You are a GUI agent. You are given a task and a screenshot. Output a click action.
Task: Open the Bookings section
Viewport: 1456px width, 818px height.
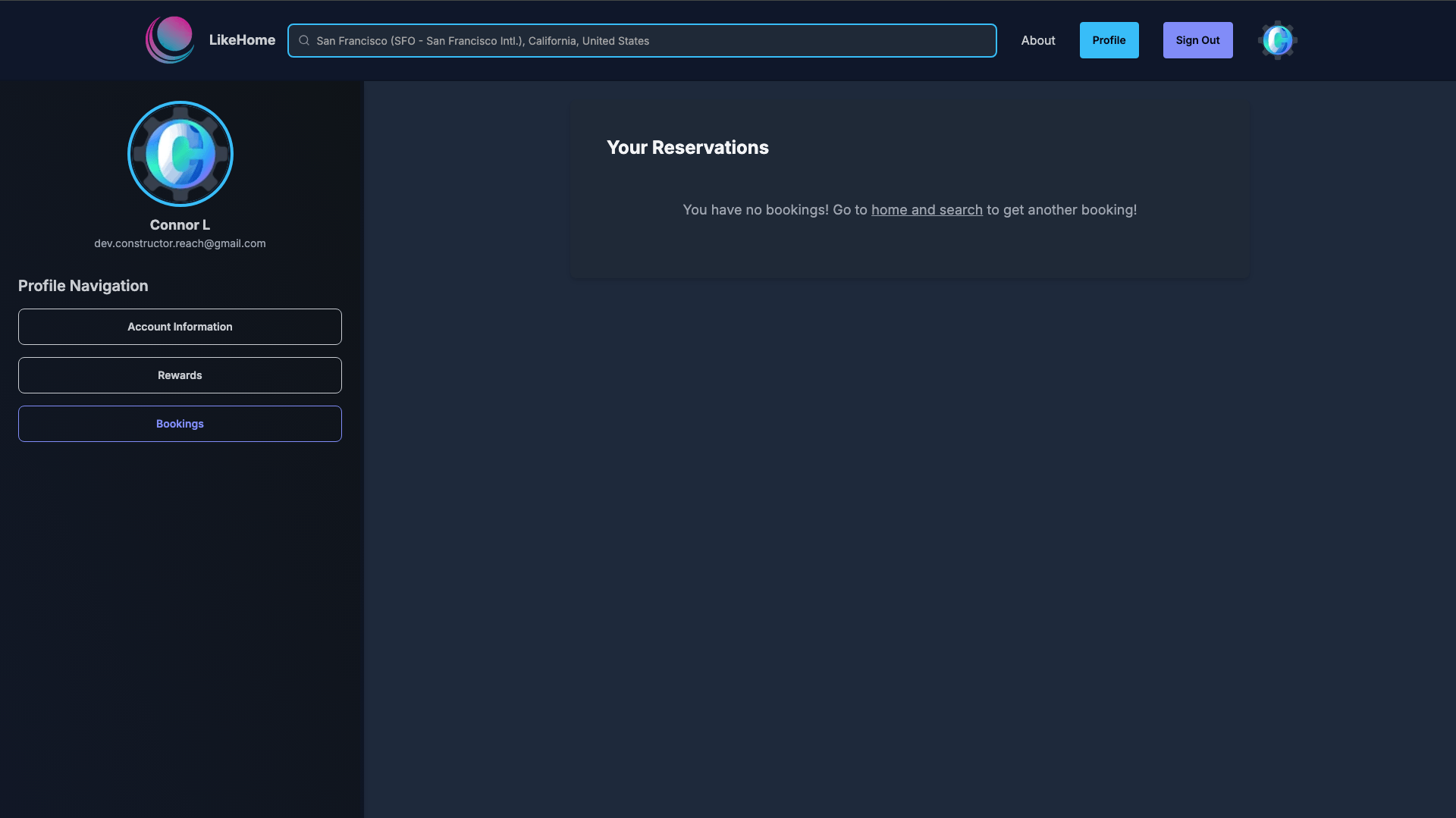coord(180,423)
